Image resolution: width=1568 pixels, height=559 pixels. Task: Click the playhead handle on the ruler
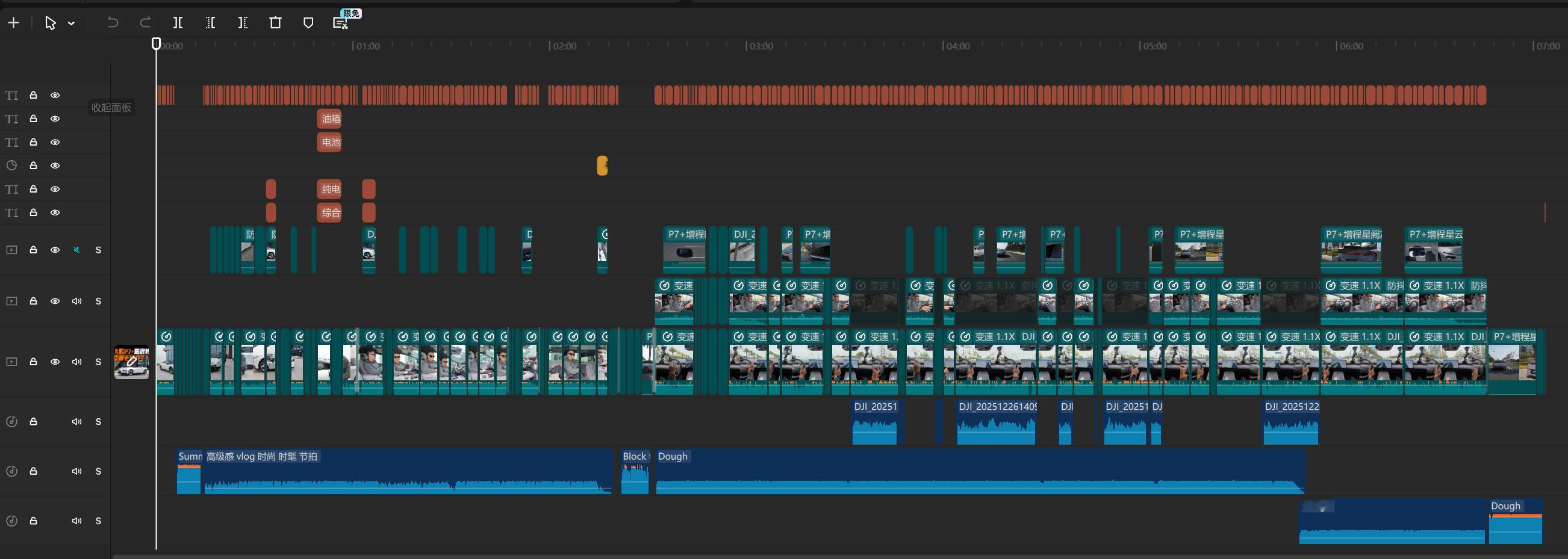pyautogui.click(x=157, y=43)
